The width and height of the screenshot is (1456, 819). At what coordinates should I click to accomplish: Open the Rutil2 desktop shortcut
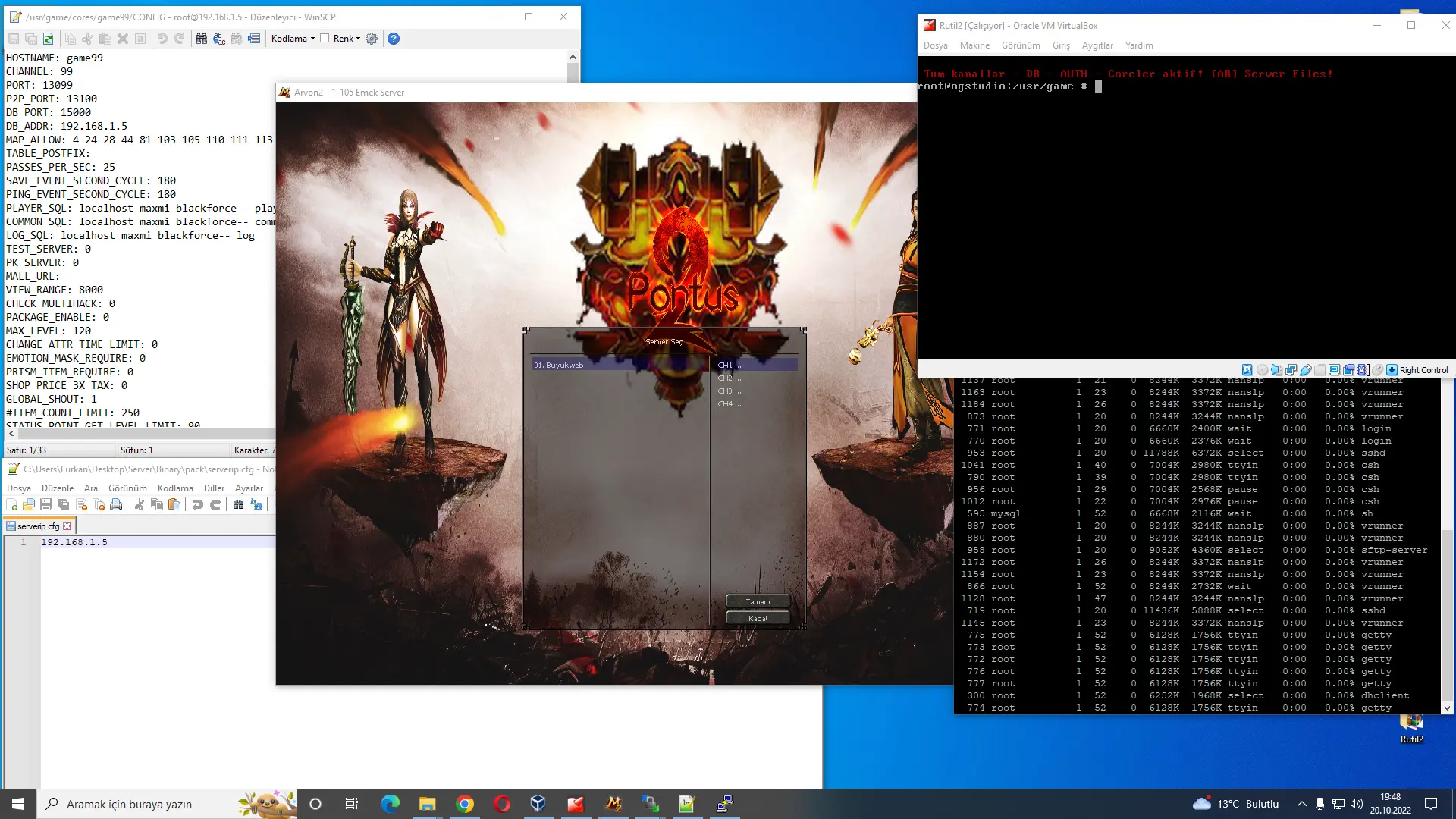[x=1411, y=730]
